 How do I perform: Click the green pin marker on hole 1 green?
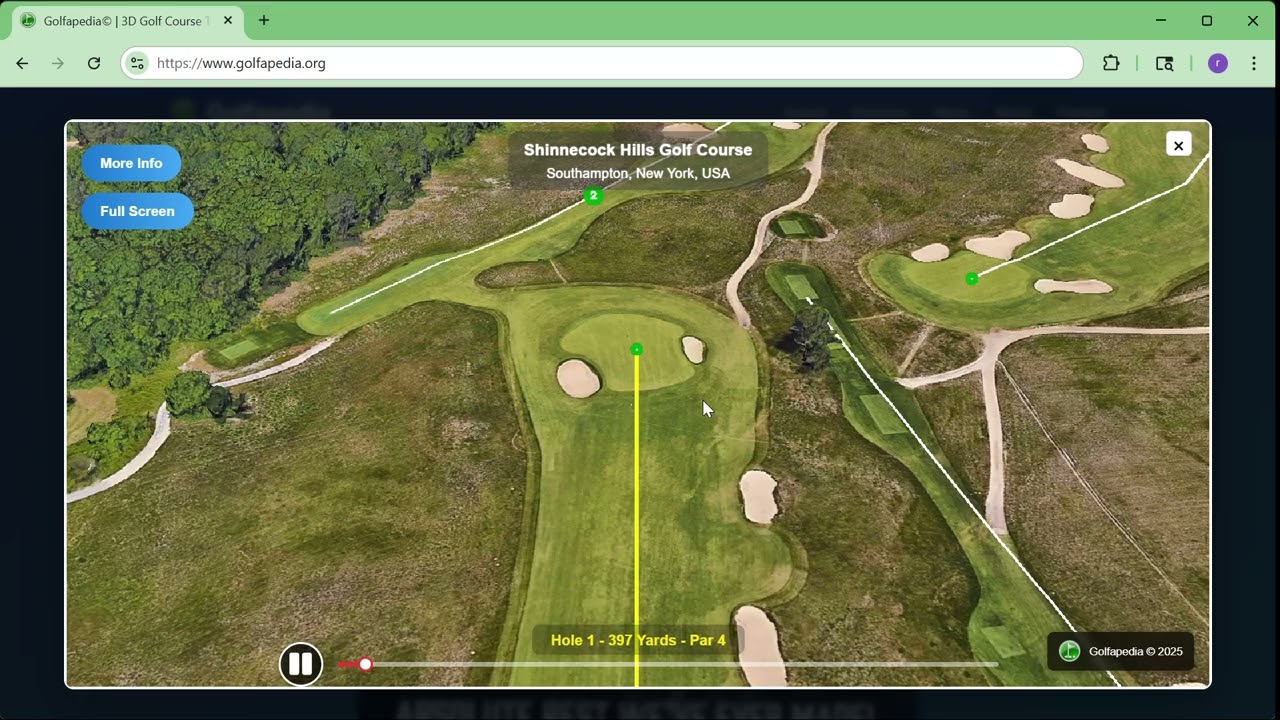(x=637, y=349)
